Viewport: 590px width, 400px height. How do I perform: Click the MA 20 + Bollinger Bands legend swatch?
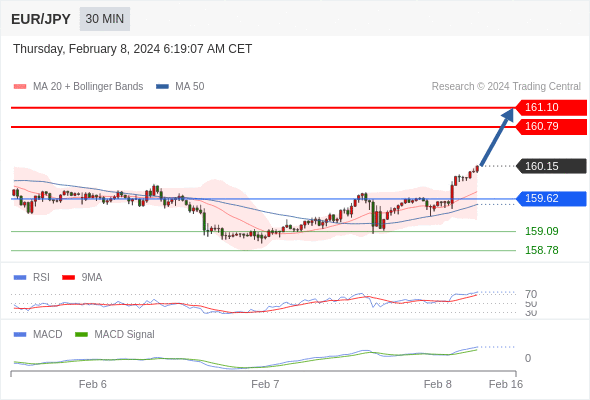[x=20, y=87]
